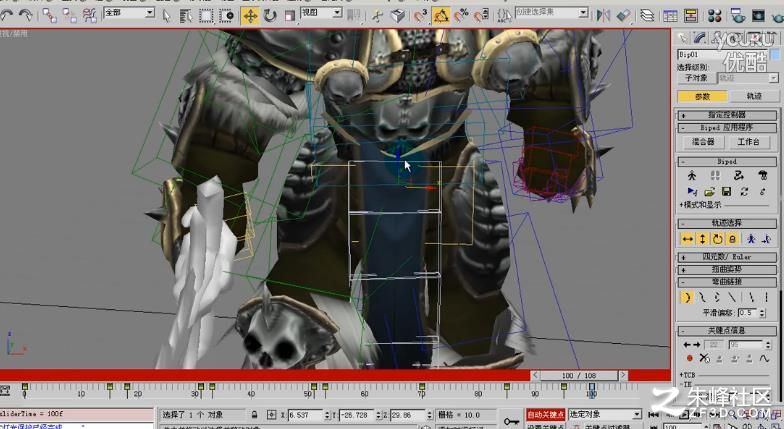Screen dimensions: 784x429
Task: Click the Set Key red dot icon
Action: pos(690,358)
